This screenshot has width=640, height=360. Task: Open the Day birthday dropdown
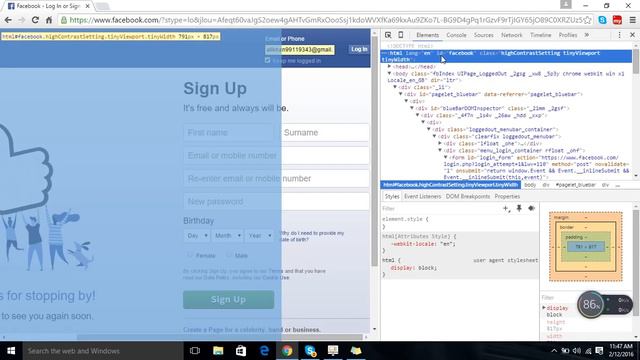[x=197, y=236]
